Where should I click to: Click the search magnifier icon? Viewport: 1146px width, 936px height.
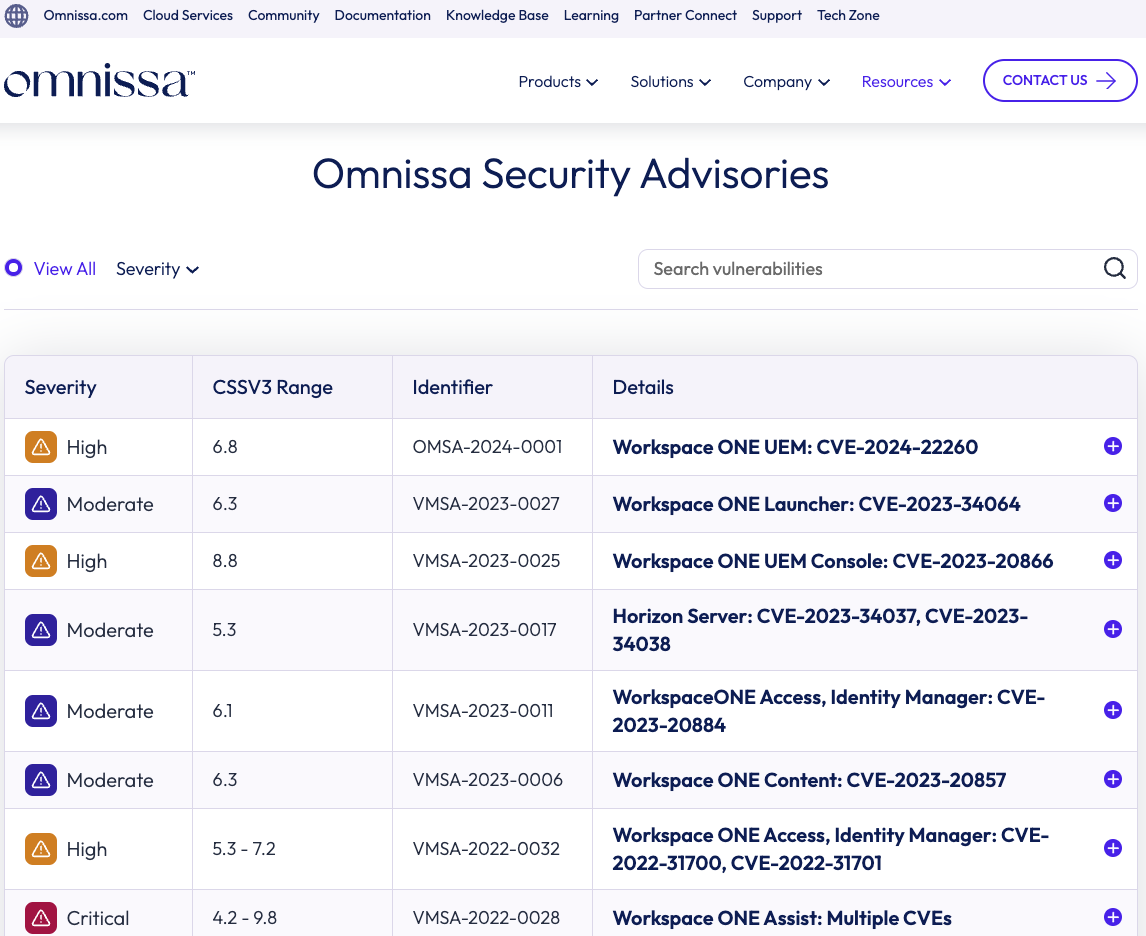1114,268
